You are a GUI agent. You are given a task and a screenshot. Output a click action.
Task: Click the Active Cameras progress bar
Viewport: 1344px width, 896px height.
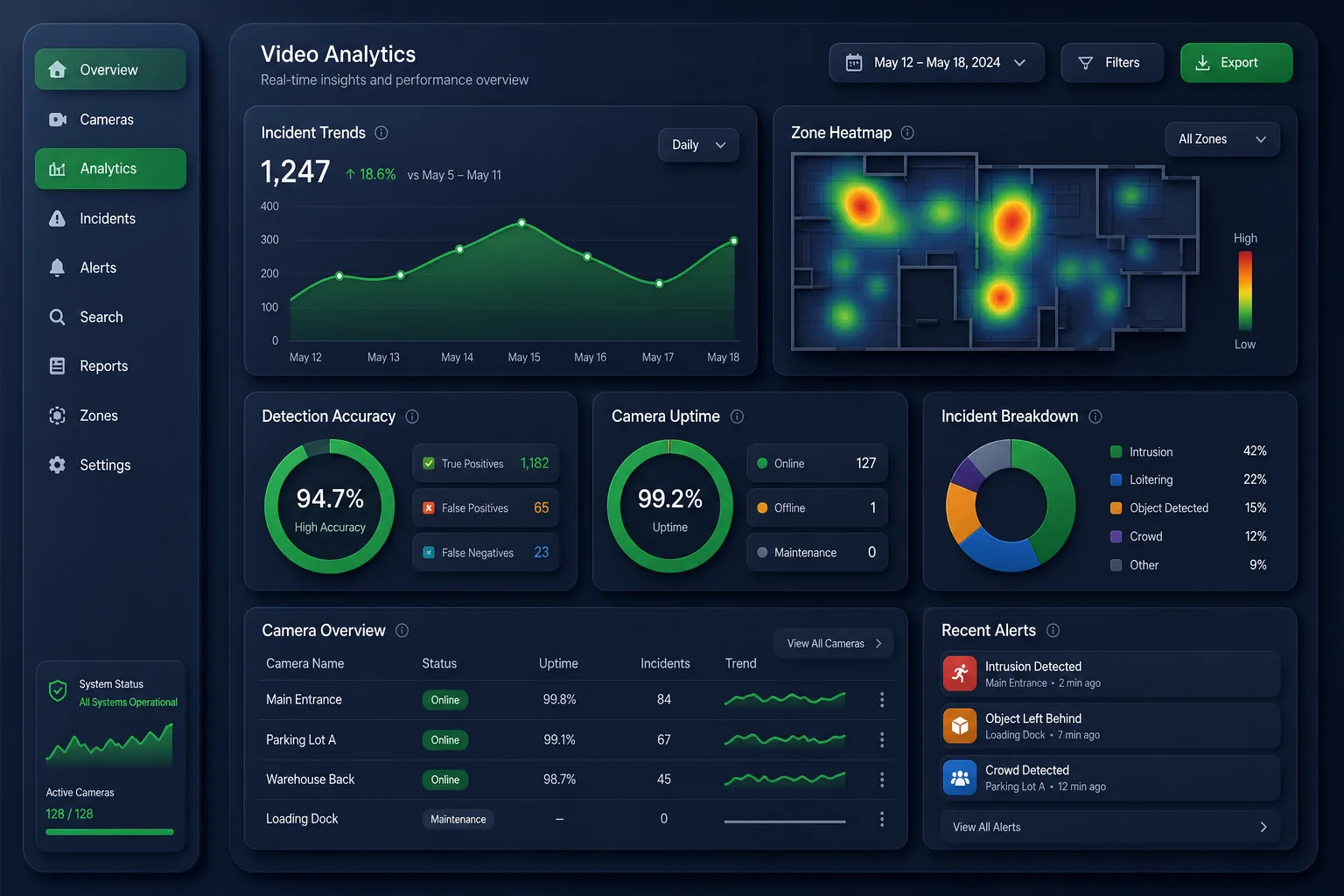pos(109,832)
